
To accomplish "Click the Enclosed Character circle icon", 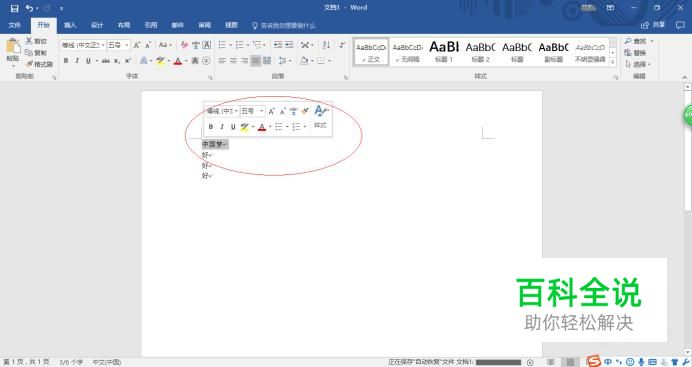I will tap(206, 61).
